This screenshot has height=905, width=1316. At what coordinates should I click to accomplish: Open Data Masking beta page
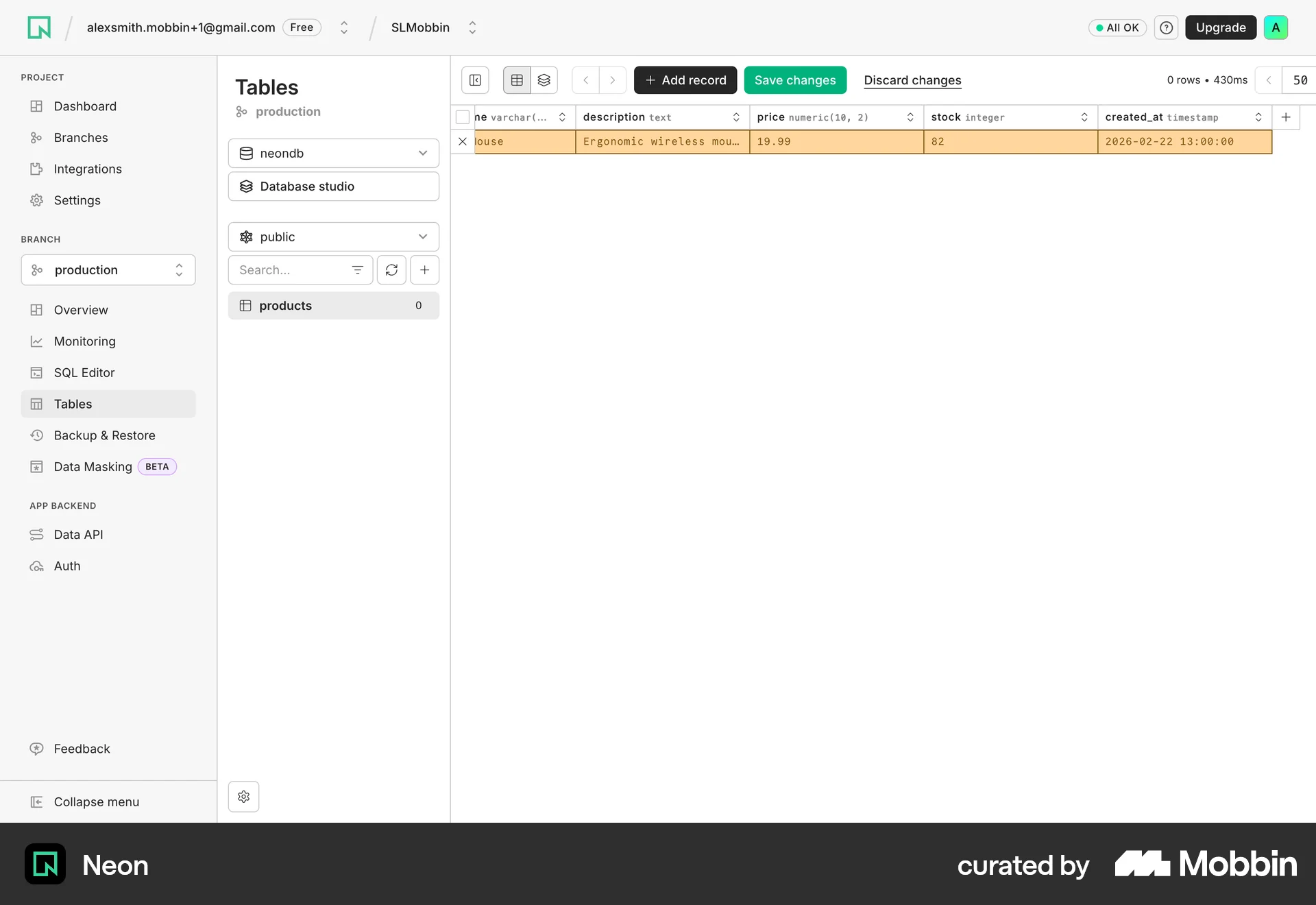108,467
